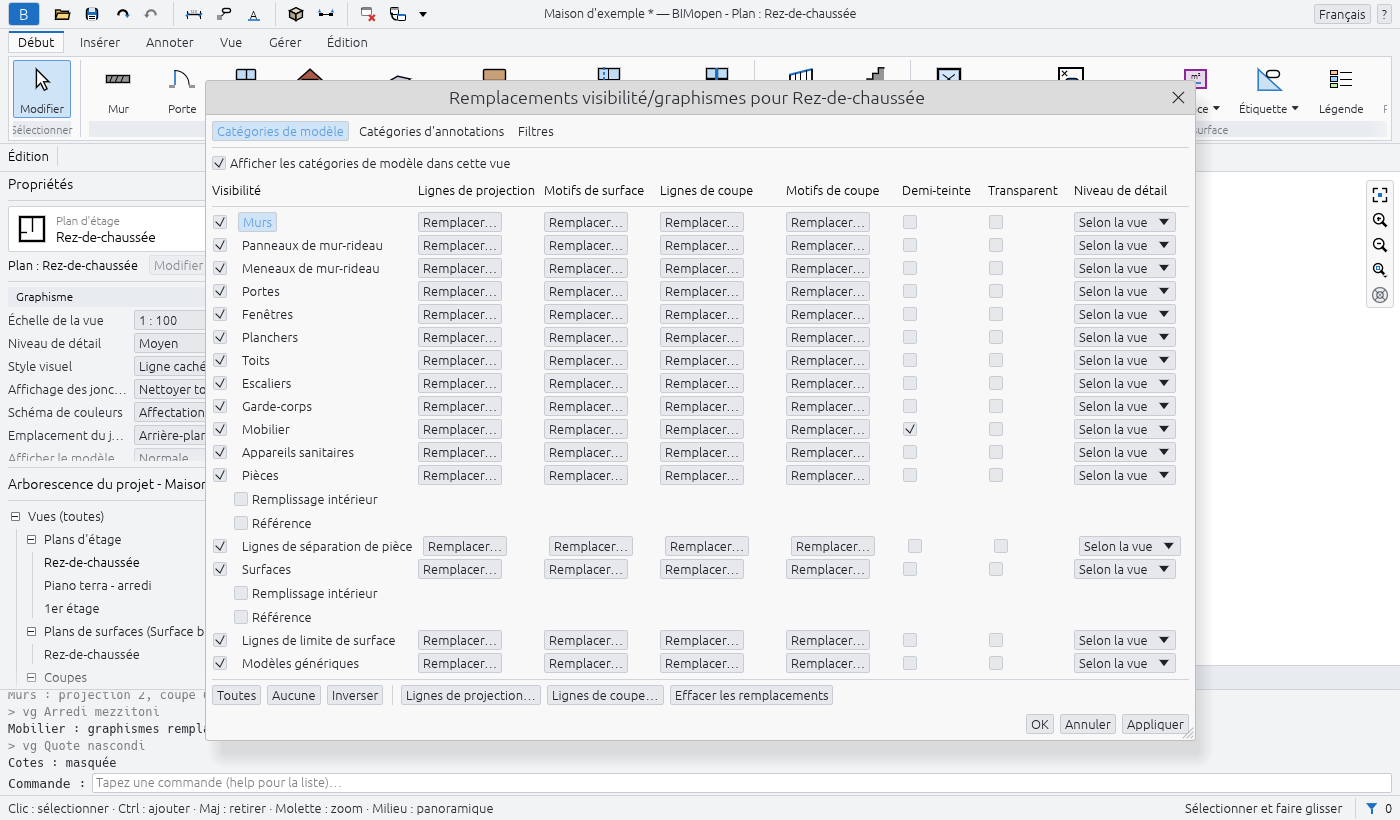Click the Annuler button
The image size is (1400, 820).
(1087, 724)
